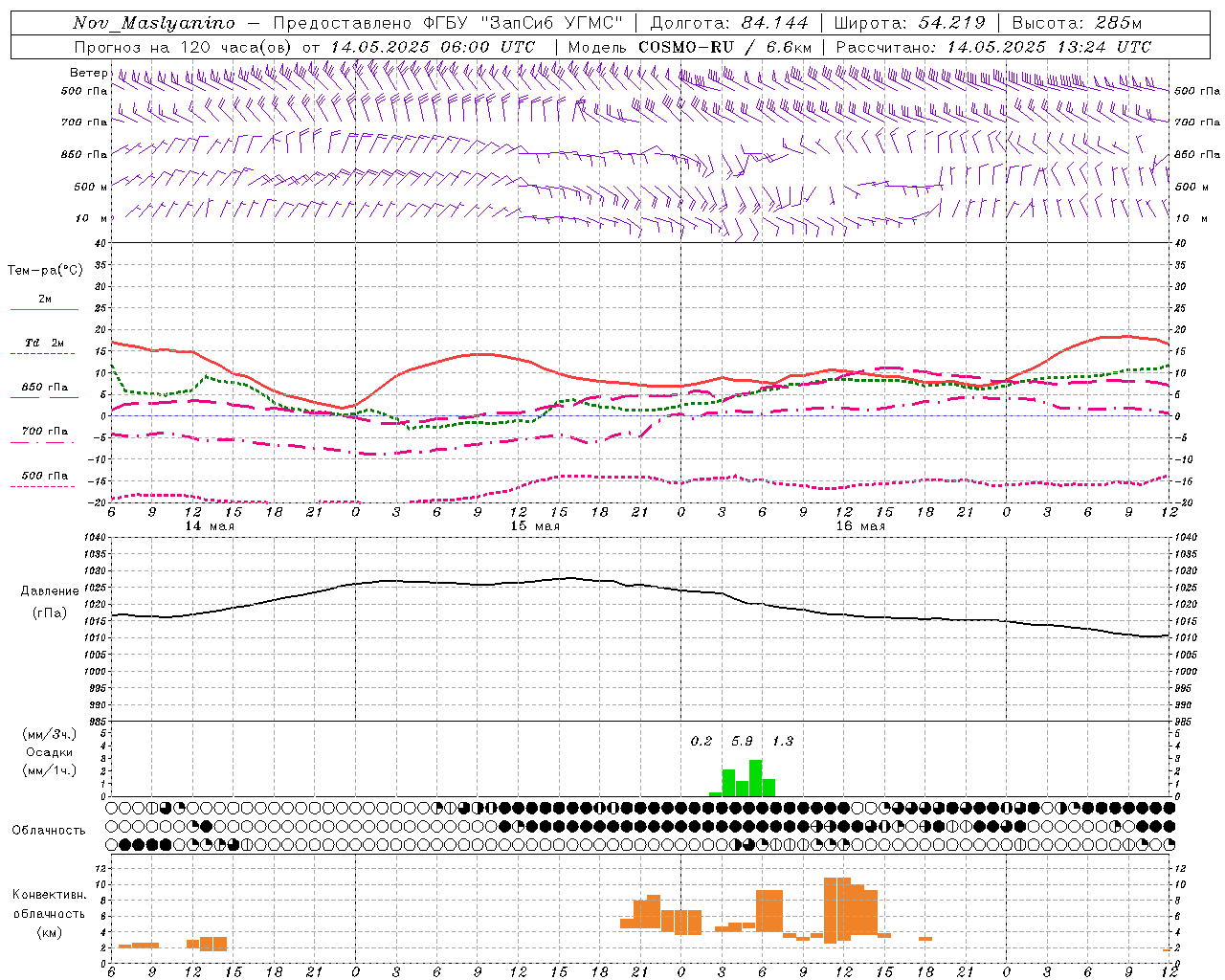
Task: Click the '700 гПа' temperature legend entry
Action: 44,431
